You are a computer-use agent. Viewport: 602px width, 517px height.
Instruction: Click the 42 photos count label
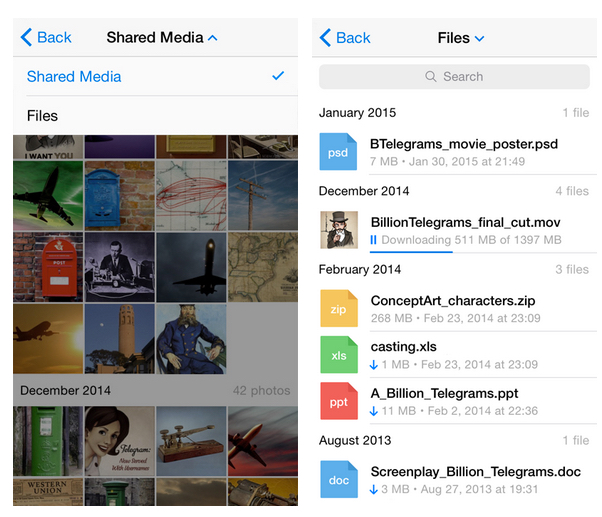click(261, 390)
